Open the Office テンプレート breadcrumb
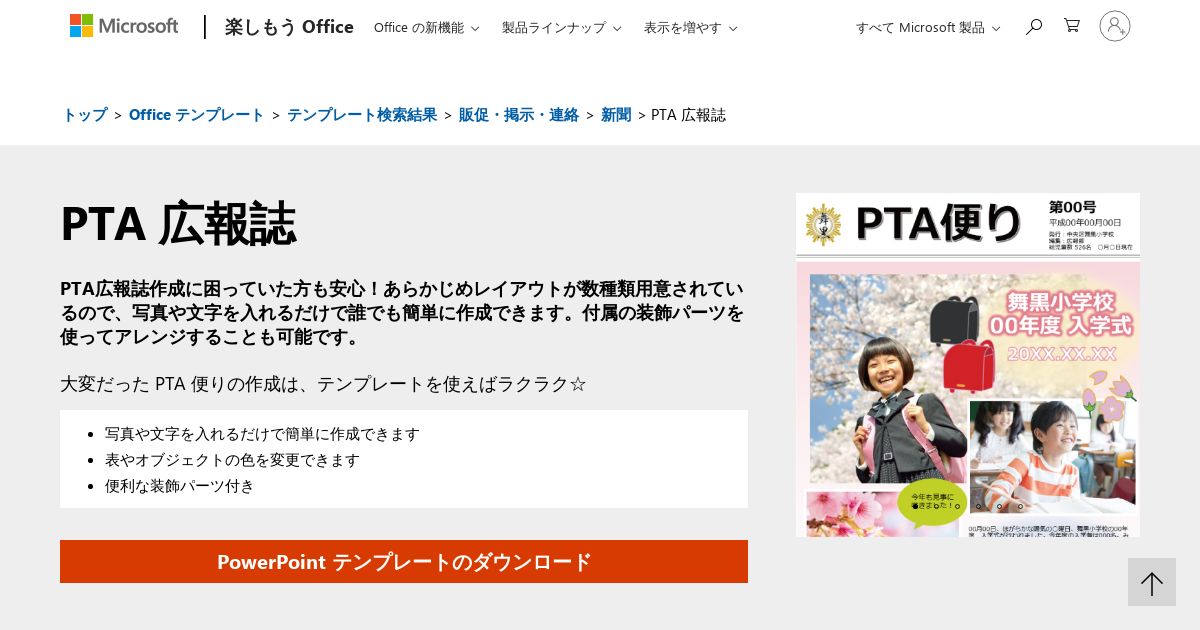Screen dimensions: 1200x630 [197, 114]
